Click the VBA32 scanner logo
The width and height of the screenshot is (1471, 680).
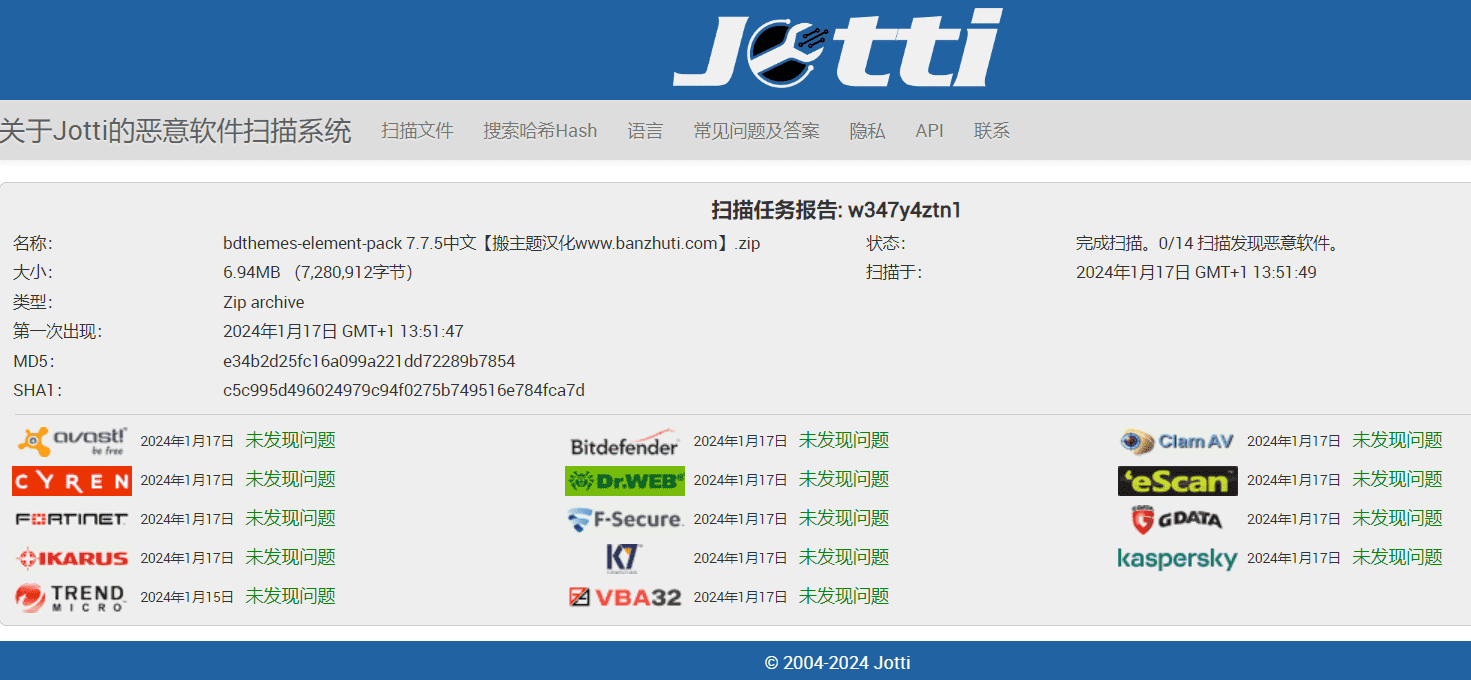click(625, 597)
